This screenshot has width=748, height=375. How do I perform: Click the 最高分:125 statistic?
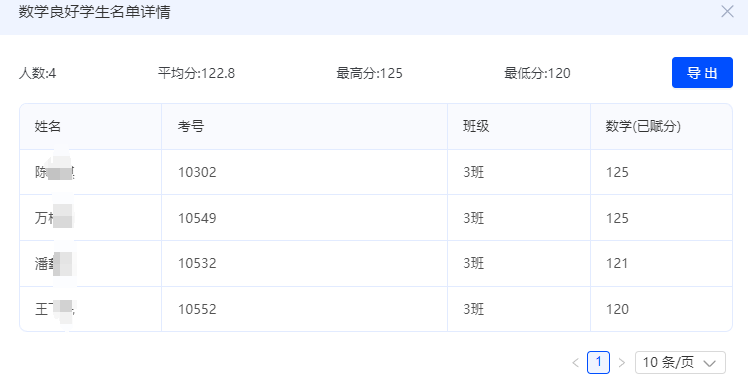coord(369,73)
